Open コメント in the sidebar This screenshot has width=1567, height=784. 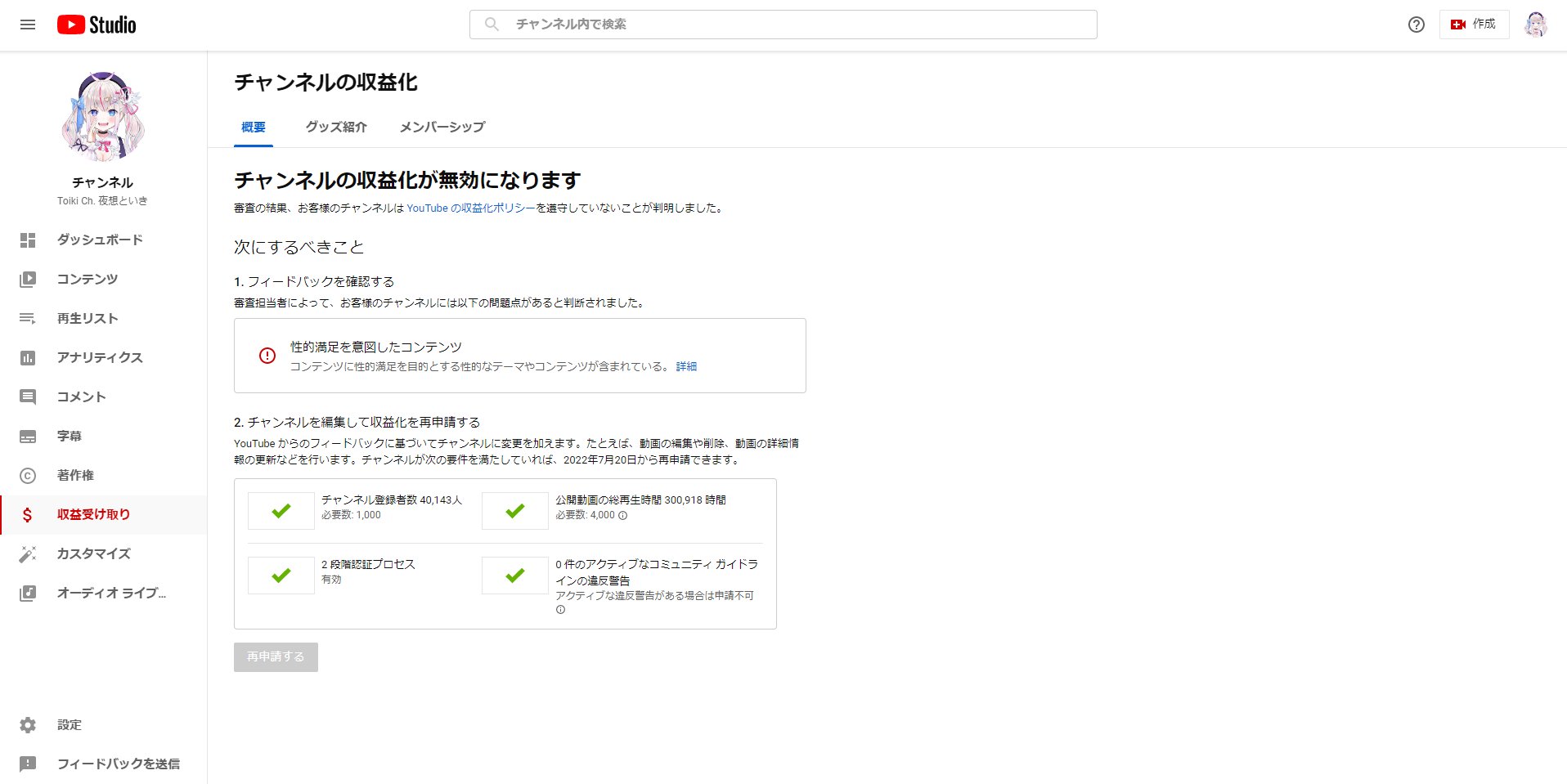pyautogui.click(x=103, y=396)
